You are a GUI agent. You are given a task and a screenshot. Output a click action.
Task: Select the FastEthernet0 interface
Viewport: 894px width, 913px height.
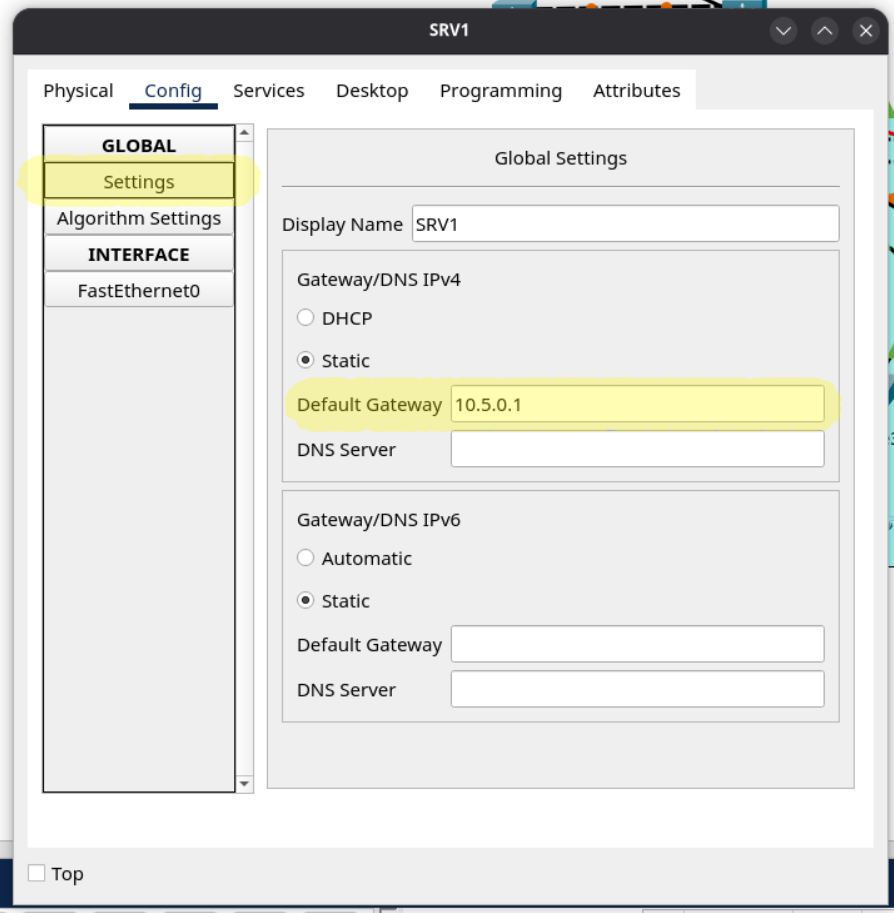[x=139, y=291]
